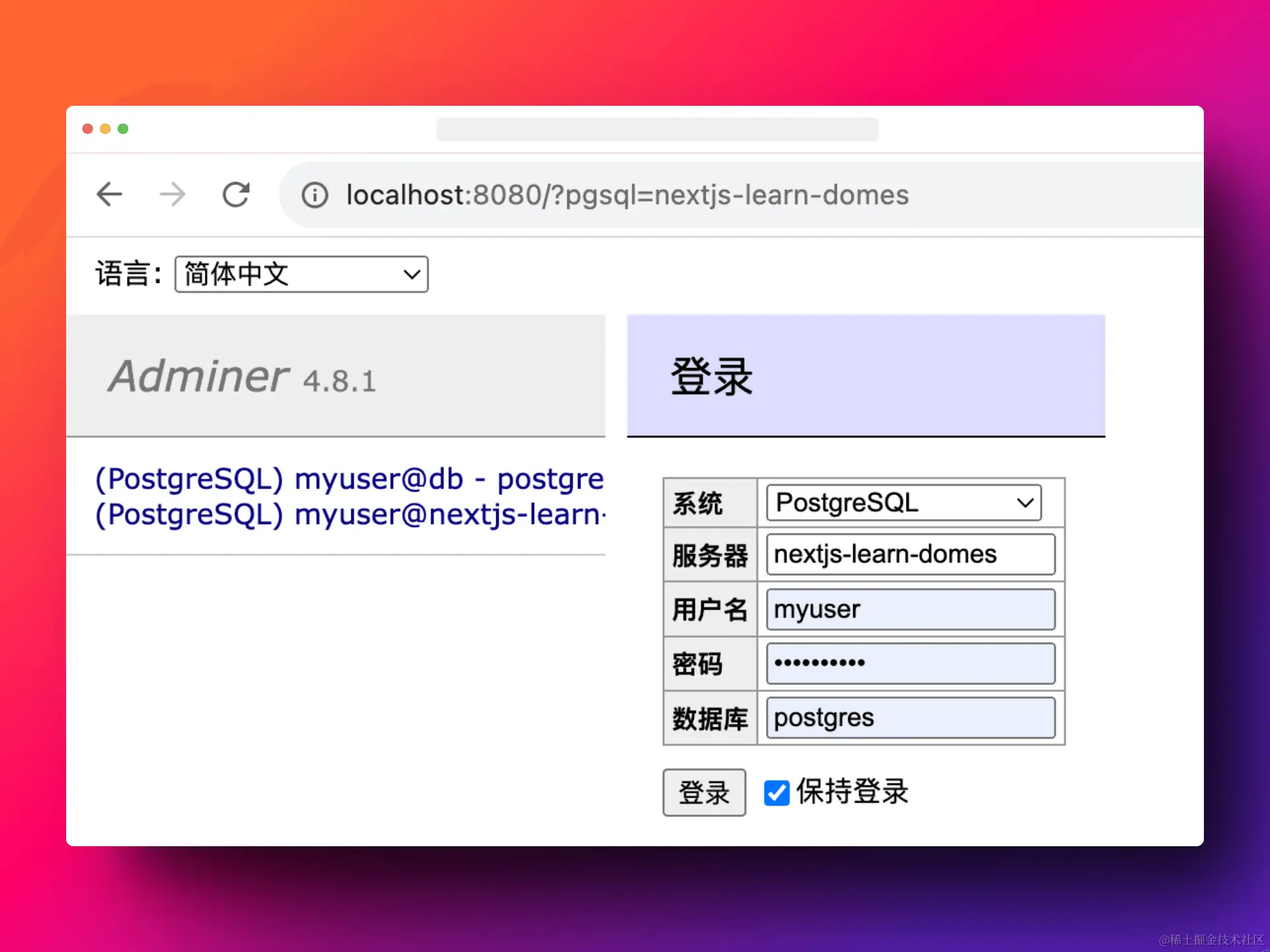
Task: Click the browser back navigation arrow
Action: 109,194
